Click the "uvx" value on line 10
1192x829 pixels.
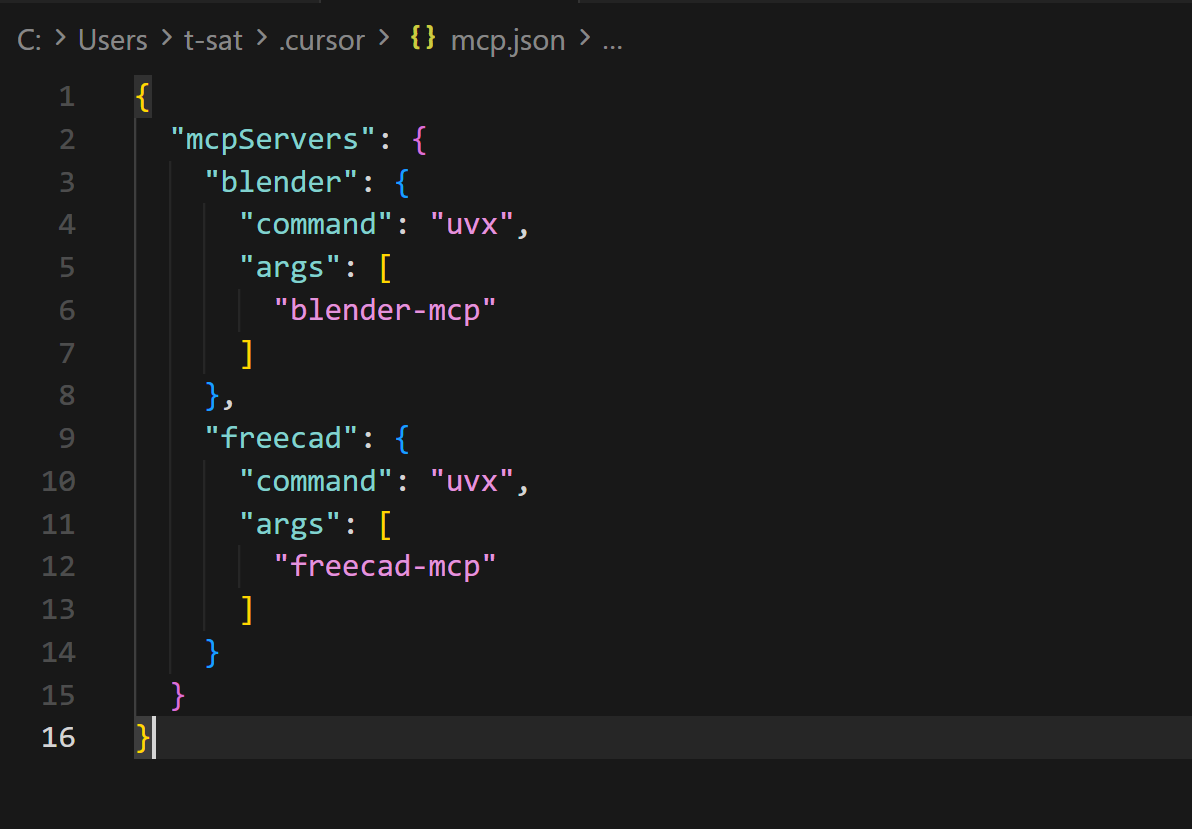[x=471, y=481]
